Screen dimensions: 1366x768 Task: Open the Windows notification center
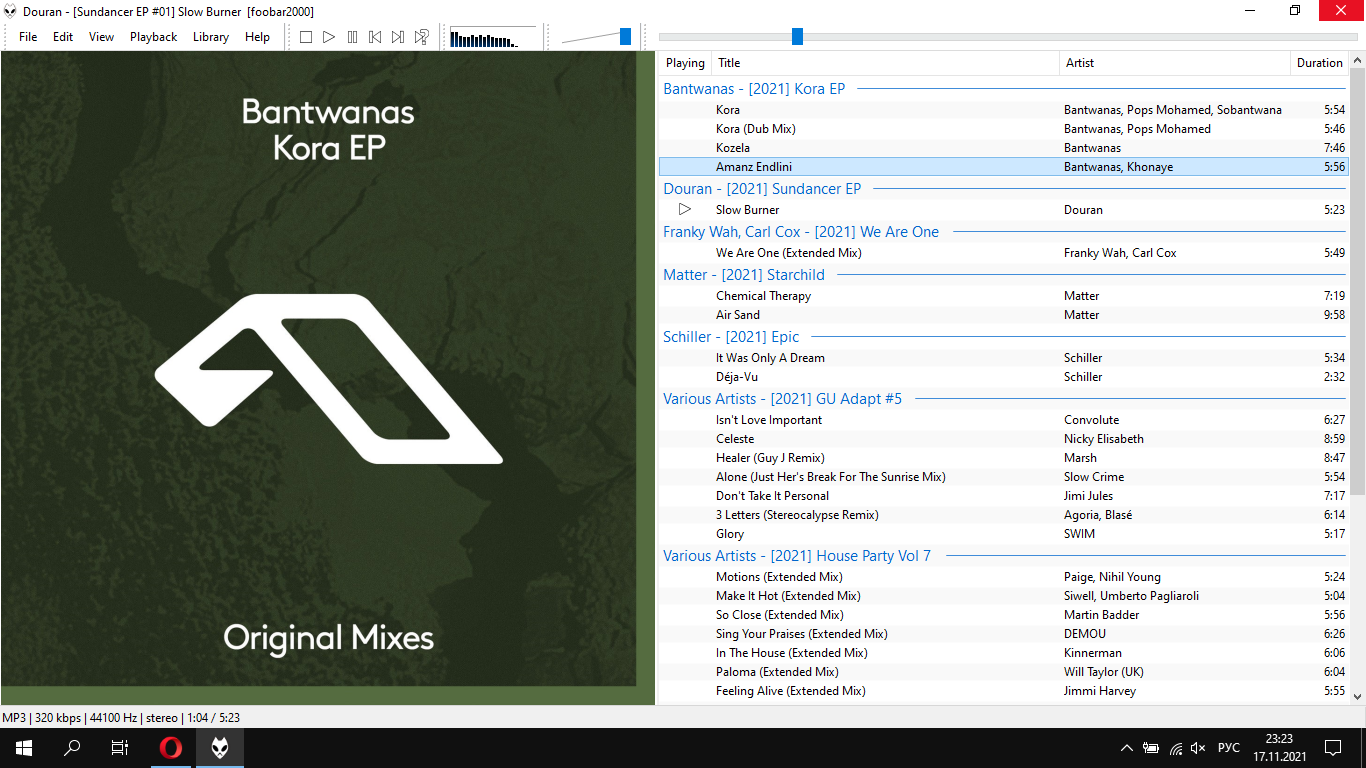(1333, 748)
